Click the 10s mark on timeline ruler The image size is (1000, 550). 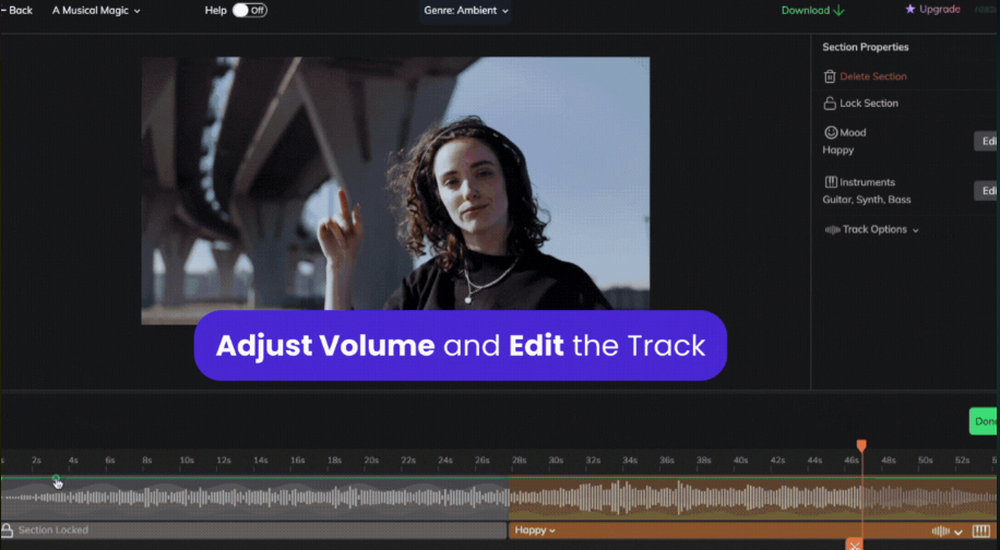point(186,460)
